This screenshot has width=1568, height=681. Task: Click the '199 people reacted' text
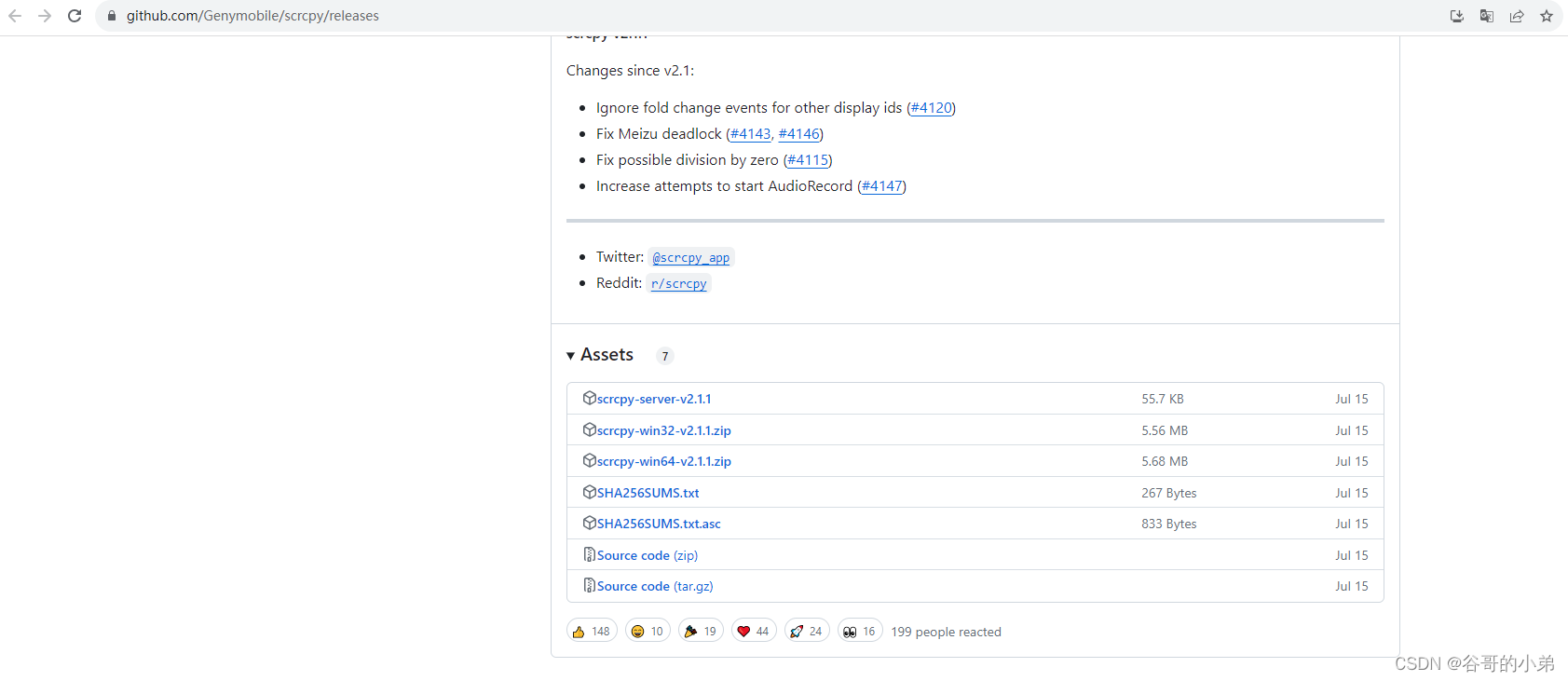pos(946,632)
